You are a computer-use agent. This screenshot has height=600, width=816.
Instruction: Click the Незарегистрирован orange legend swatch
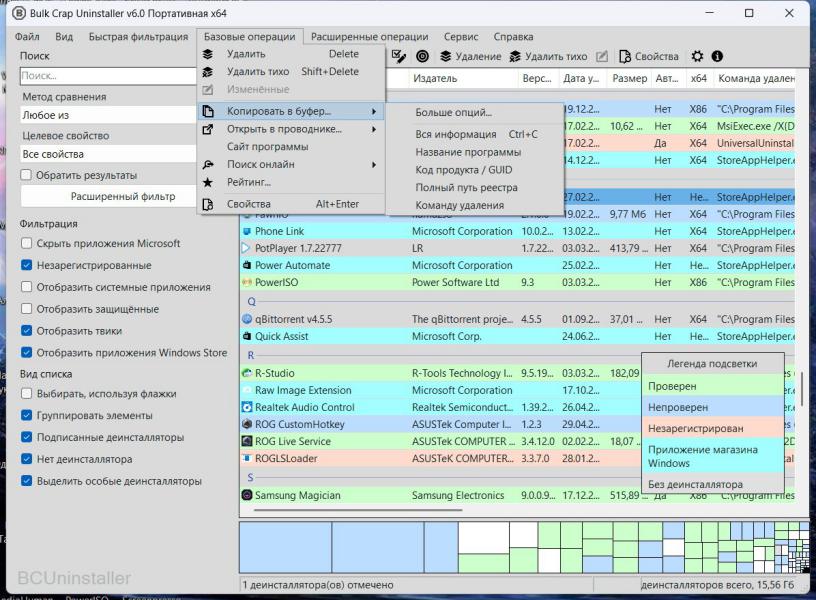pyautogui.click(x=714, y=428)
